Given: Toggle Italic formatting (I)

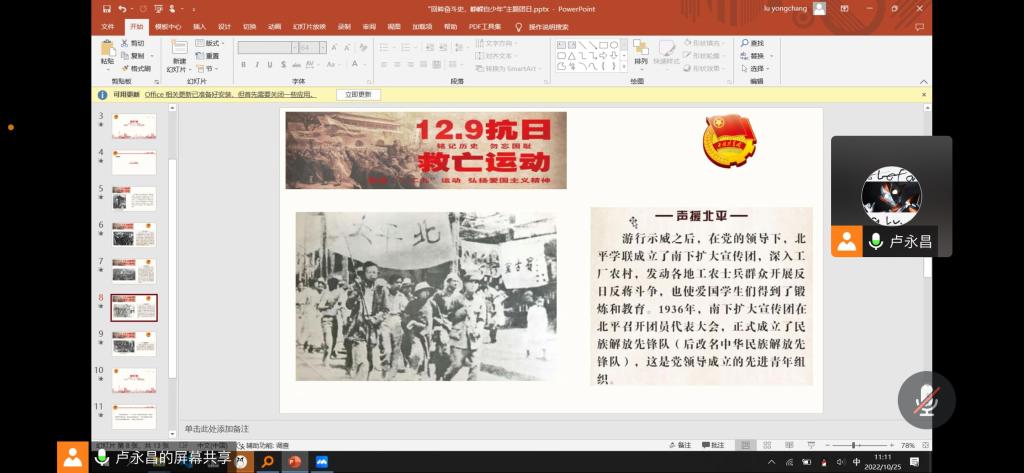Looking at the screenshot, I should 257,65.
